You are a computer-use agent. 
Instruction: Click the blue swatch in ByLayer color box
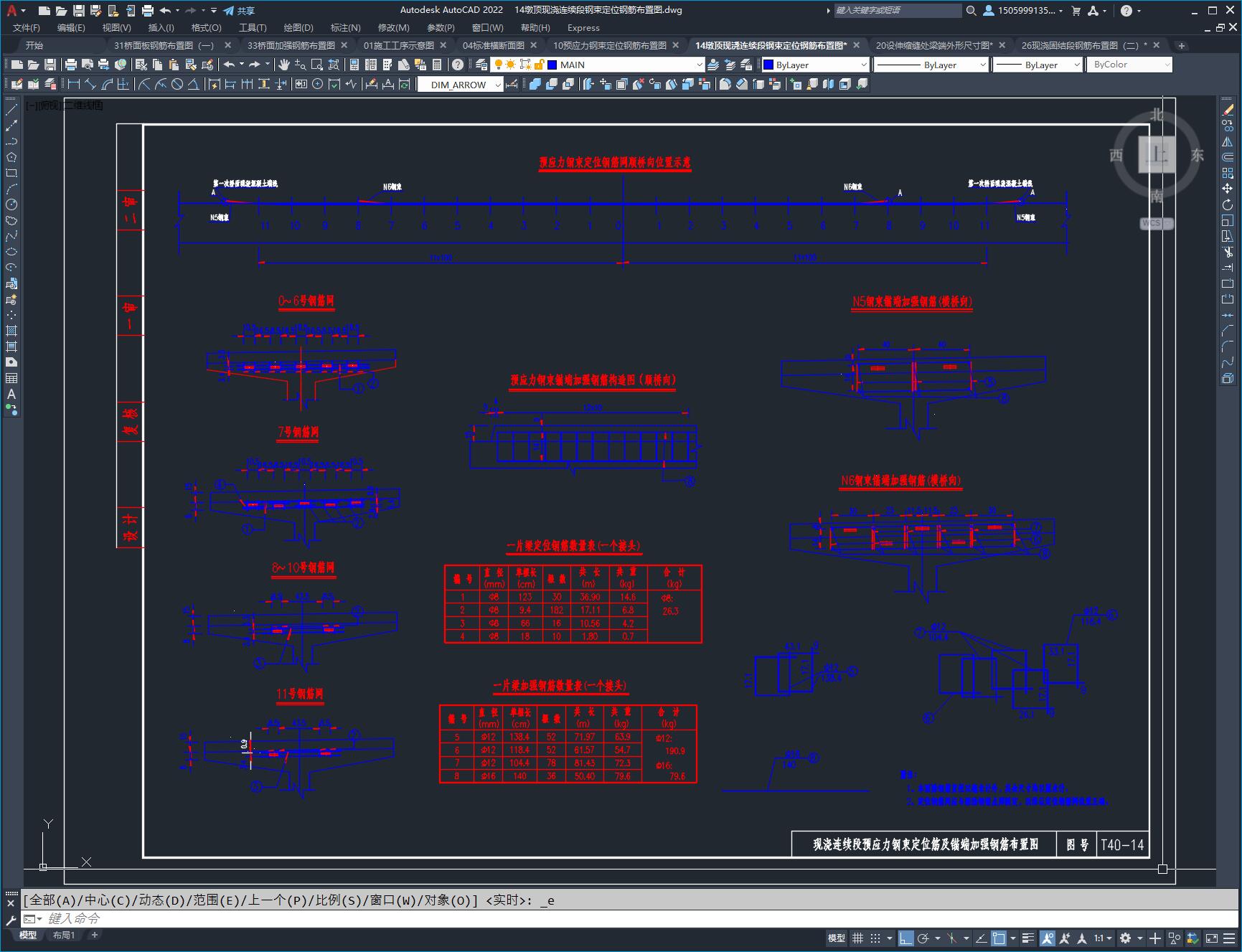click(x=768, y=65)
